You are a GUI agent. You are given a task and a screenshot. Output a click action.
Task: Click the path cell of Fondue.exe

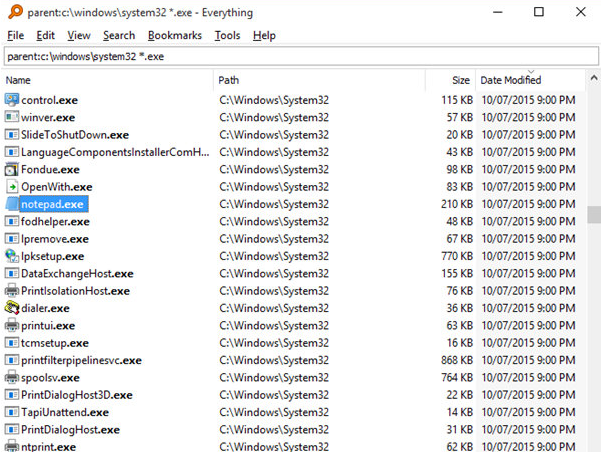pos(274,169)
